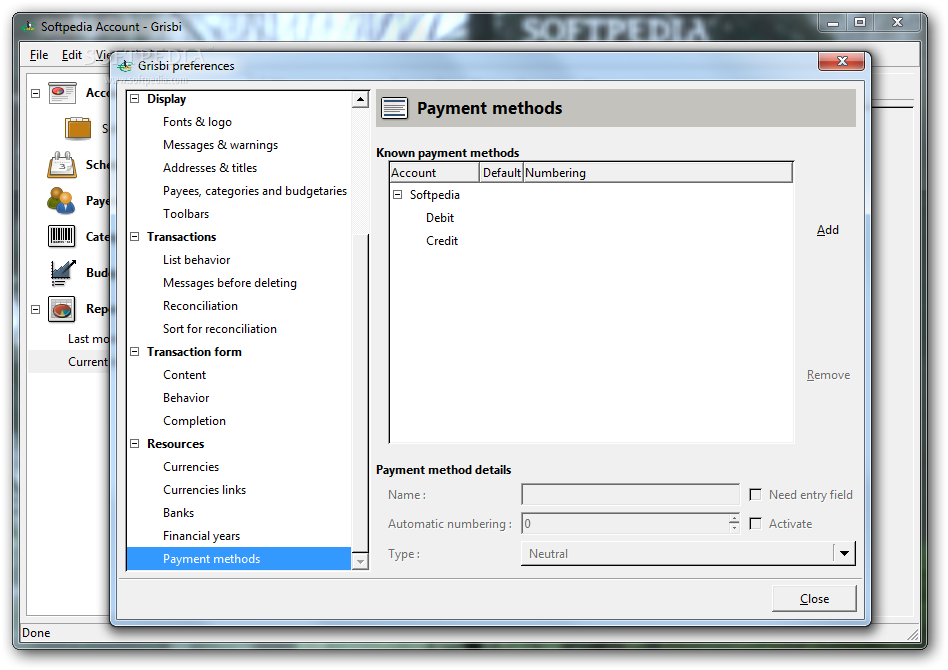Screen dimensions: 948x670
Task: Collapse the Transactions section in preferences tree
Action: [x=135, y=236]
